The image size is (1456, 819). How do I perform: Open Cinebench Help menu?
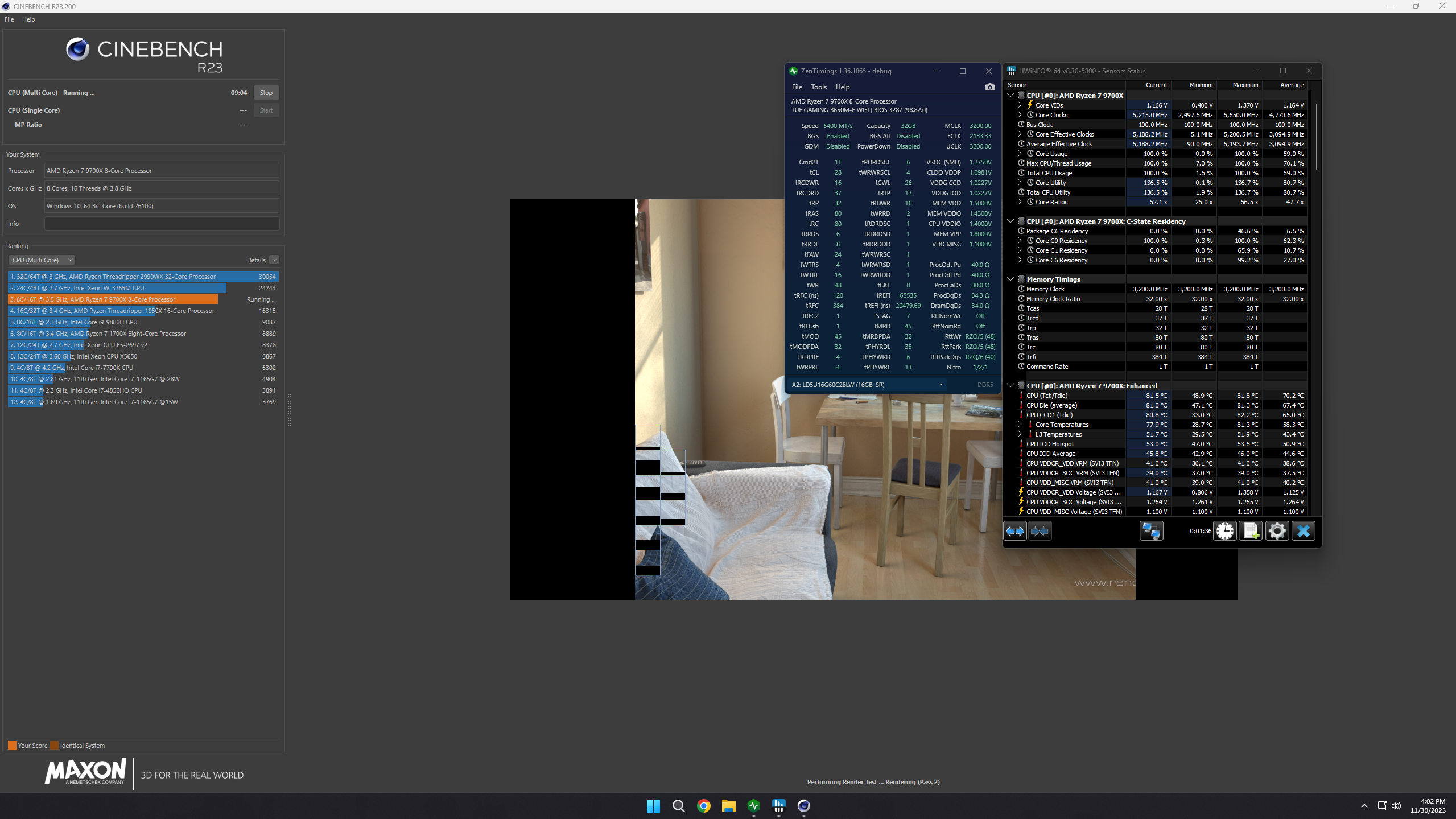(28, 19)
